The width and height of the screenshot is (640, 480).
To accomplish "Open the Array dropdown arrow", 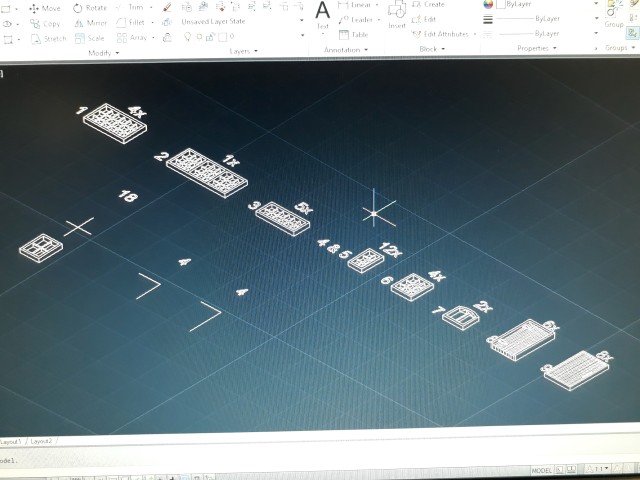I will click(x=153, y=38).
